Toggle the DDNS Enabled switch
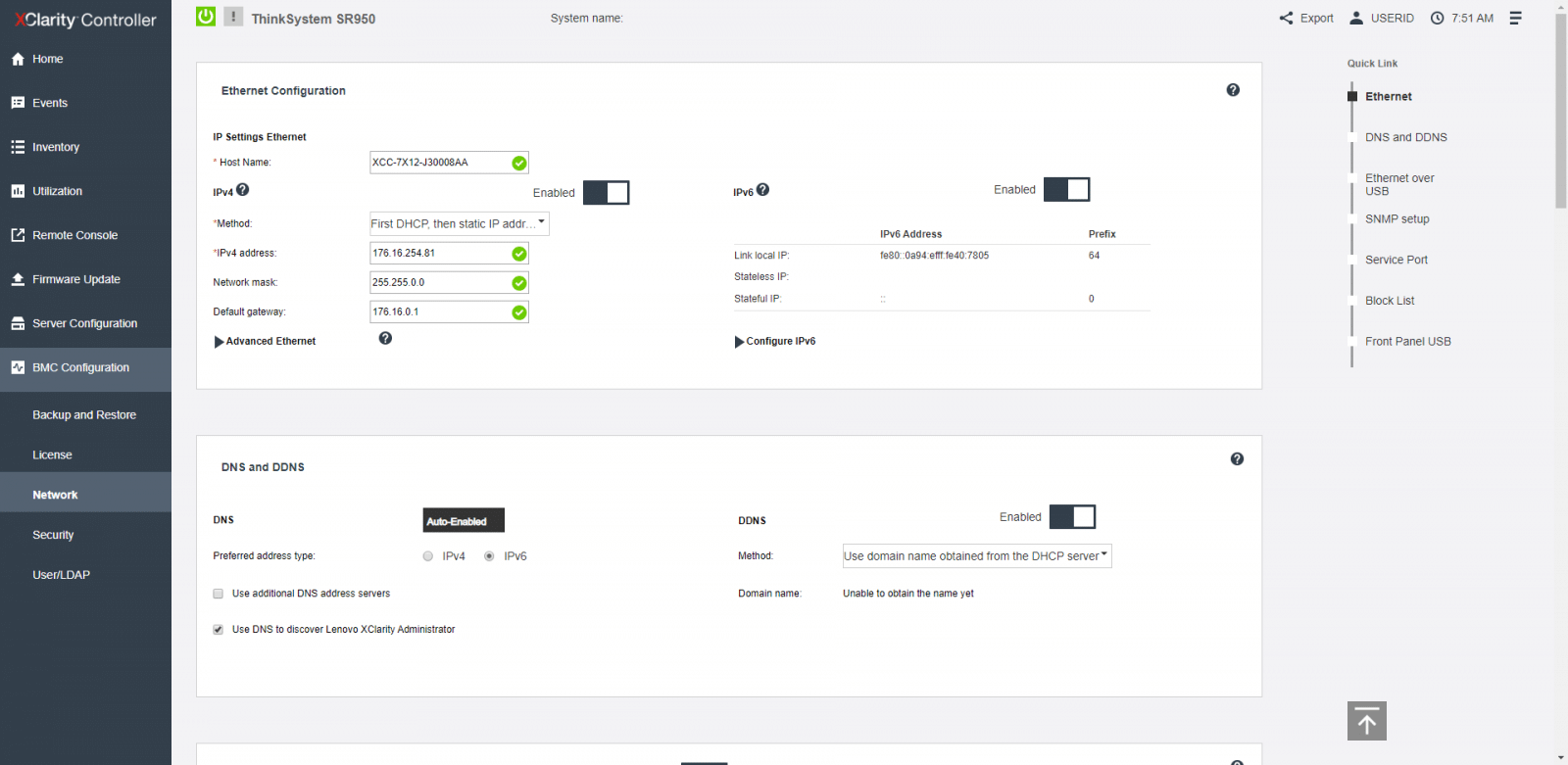This screenshot has width=1568, height=765. (x=1073, y=517)
